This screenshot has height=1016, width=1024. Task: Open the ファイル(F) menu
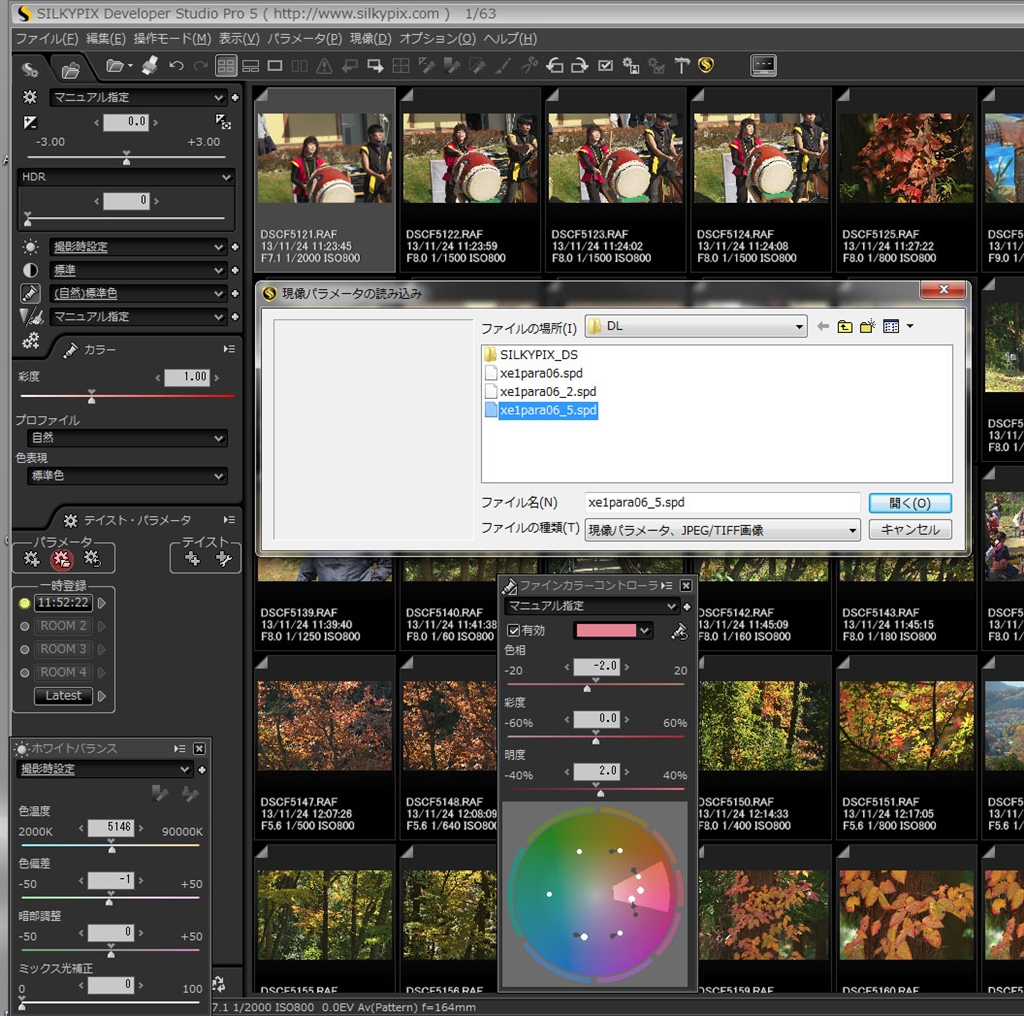pos(46,39)
